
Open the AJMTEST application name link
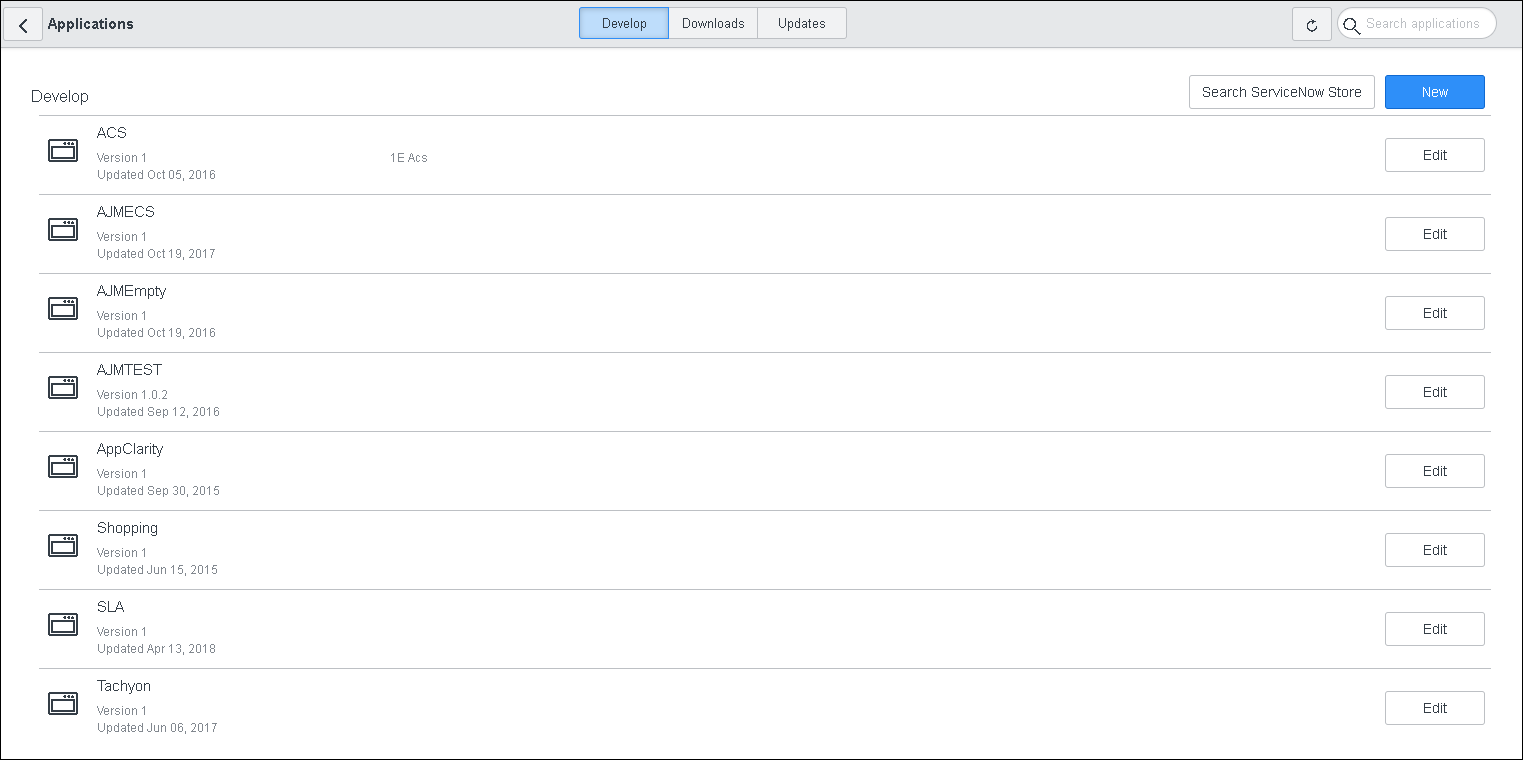[129, 370]
